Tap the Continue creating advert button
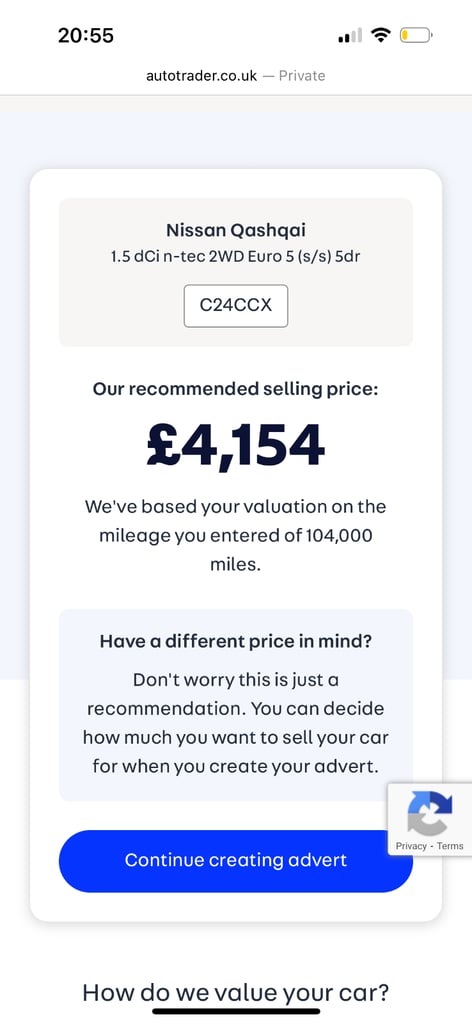 coord(236,860)
